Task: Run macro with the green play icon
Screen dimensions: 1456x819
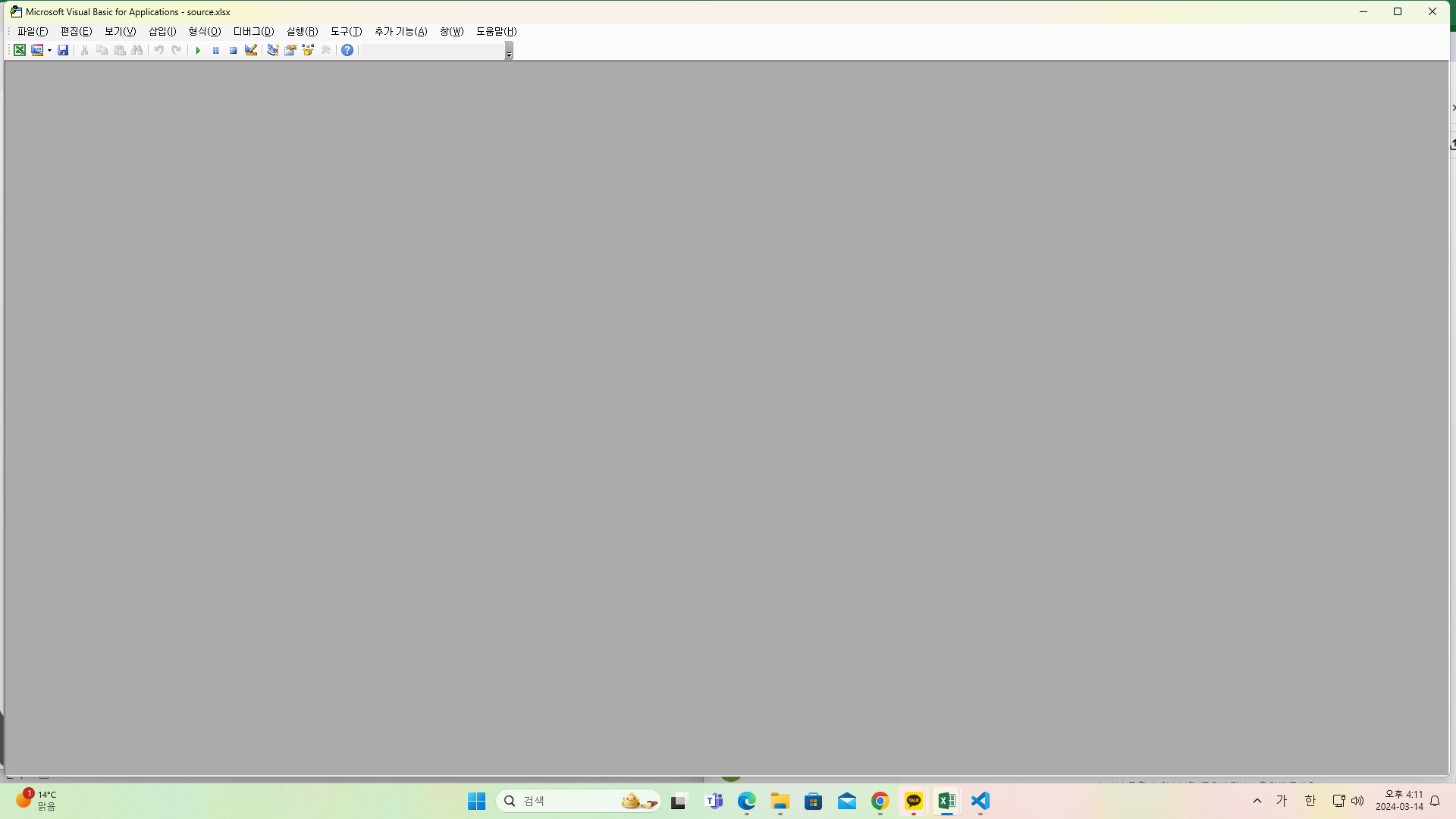Action: pos(198,50)
